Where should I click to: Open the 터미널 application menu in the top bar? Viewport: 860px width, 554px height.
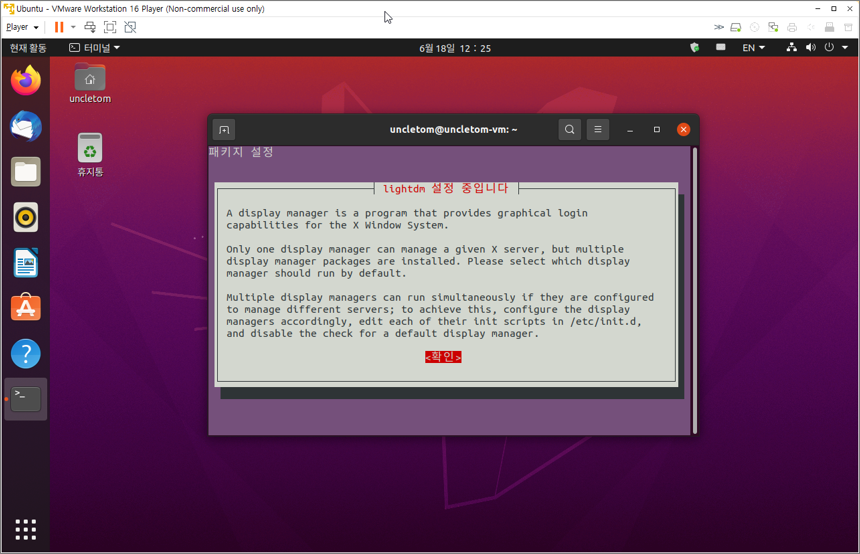pos(94,48)
